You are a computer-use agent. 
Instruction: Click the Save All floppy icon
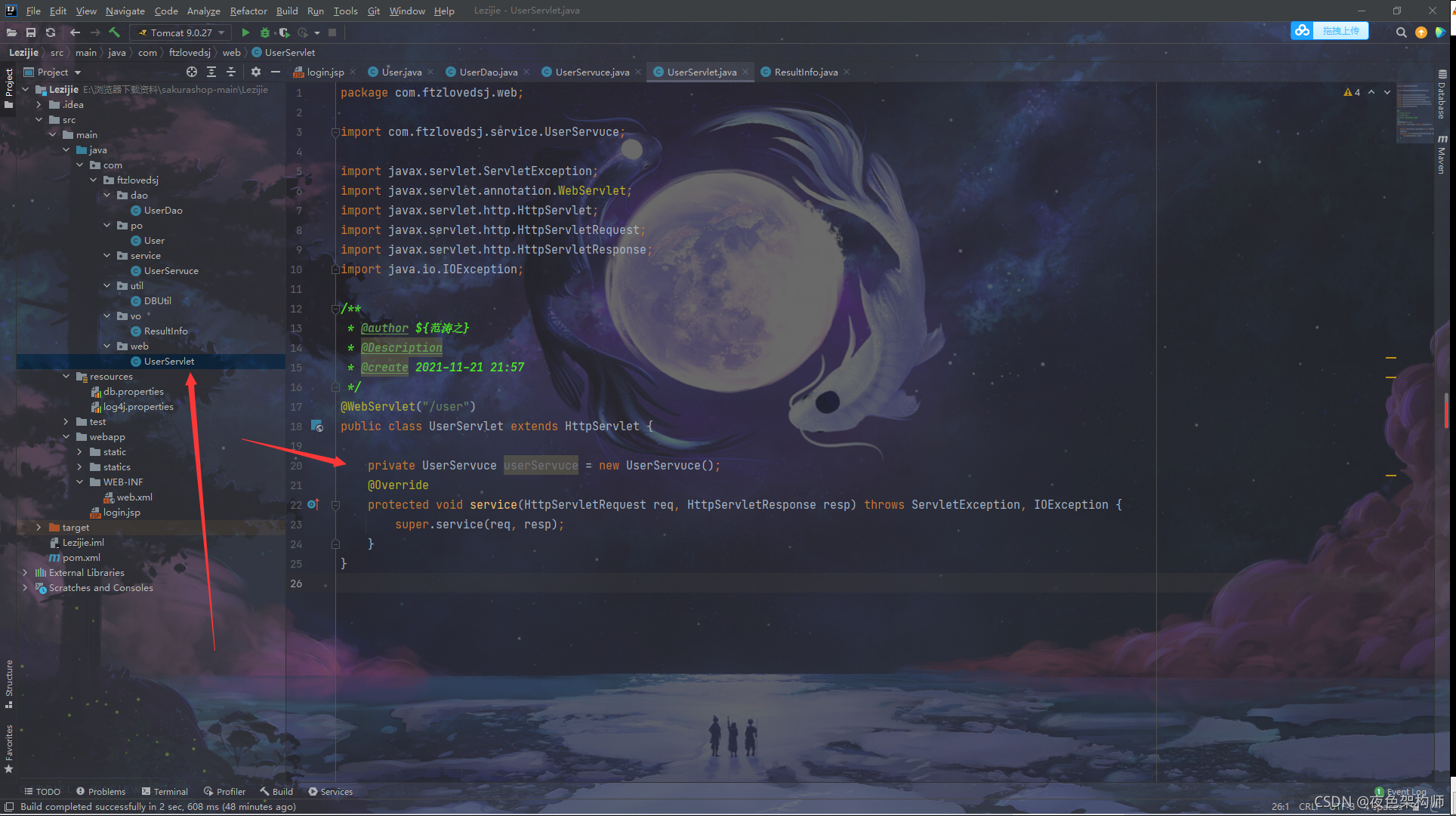point(31,32)
